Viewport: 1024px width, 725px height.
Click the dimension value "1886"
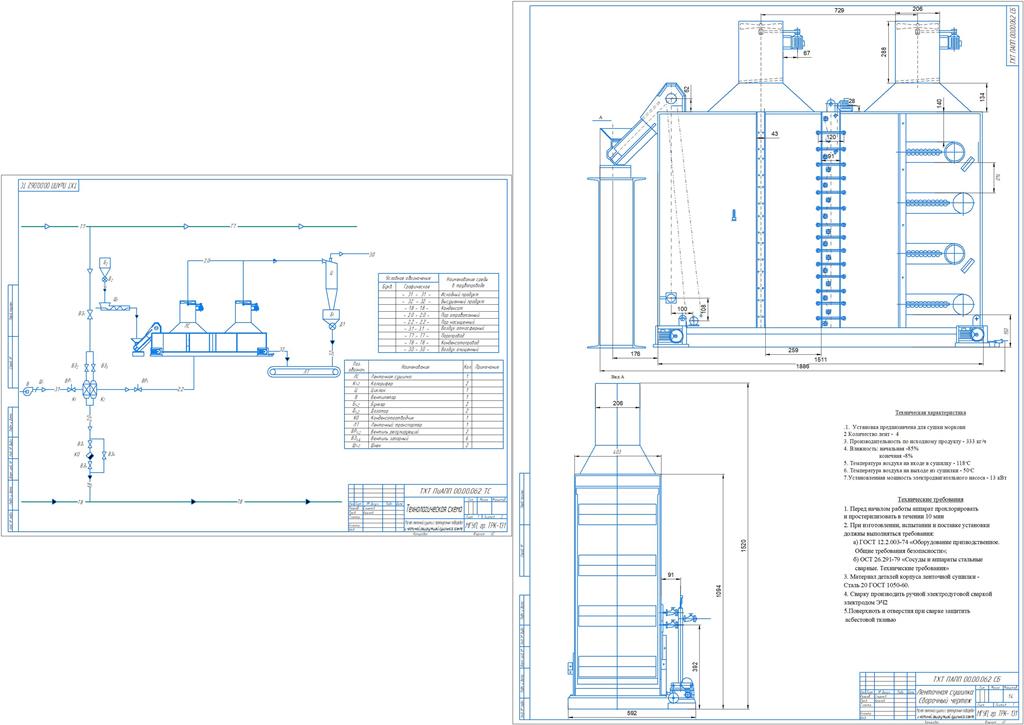803,367
